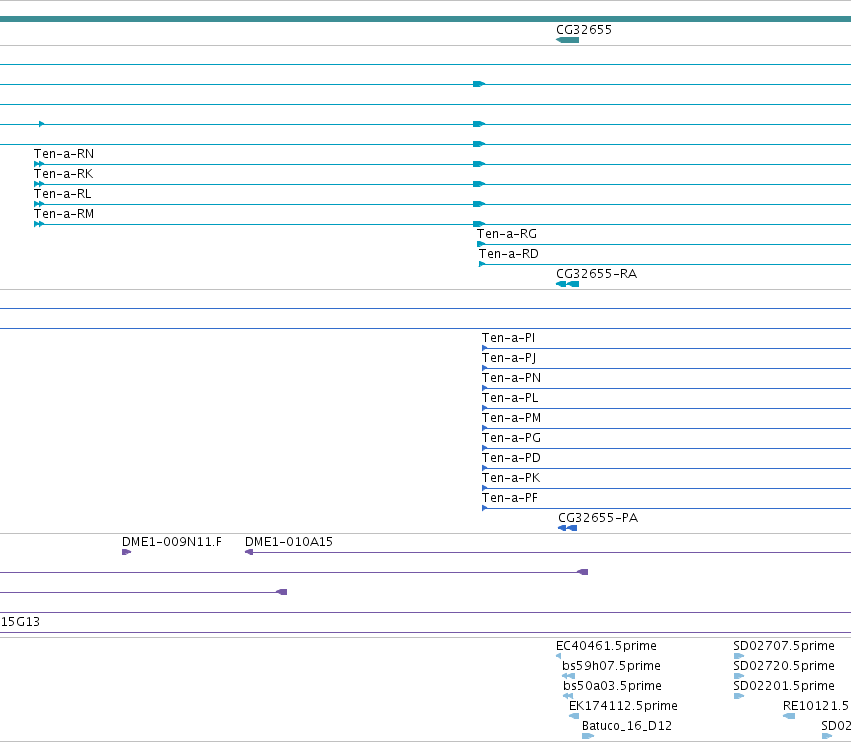Click the RE10121.5 EST label
851x742 pixels.
point(815,706)
